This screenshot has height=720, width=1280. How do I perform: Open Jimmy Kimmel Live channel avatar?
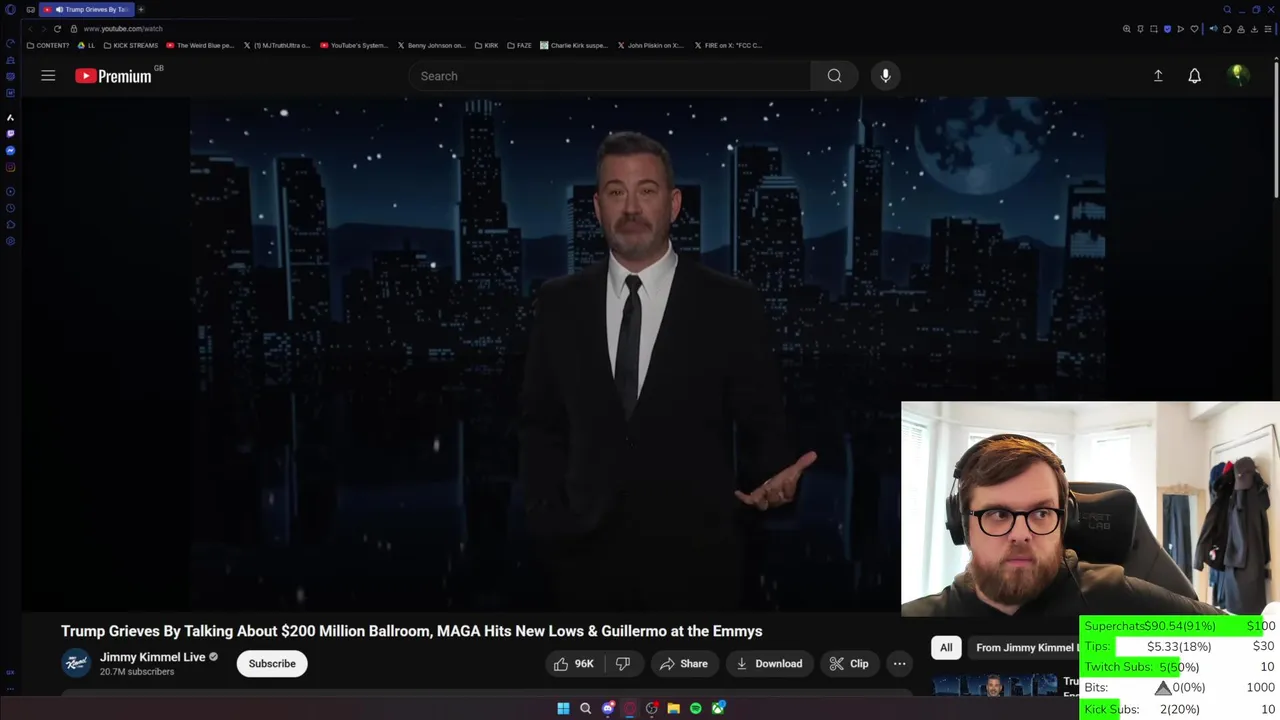[76, 663]
